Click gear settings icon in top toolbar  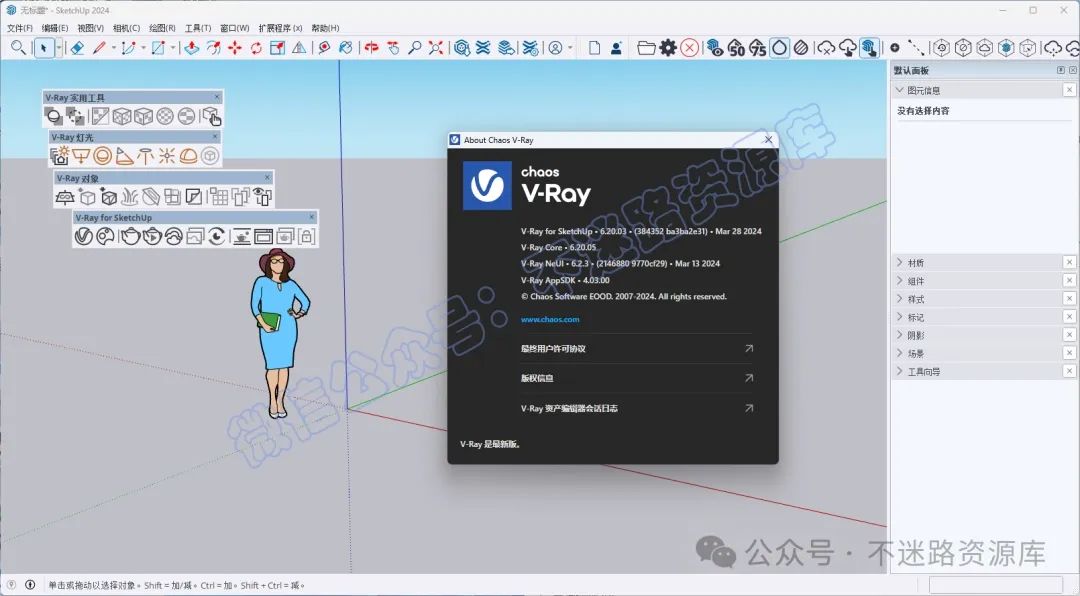[668, 48]
